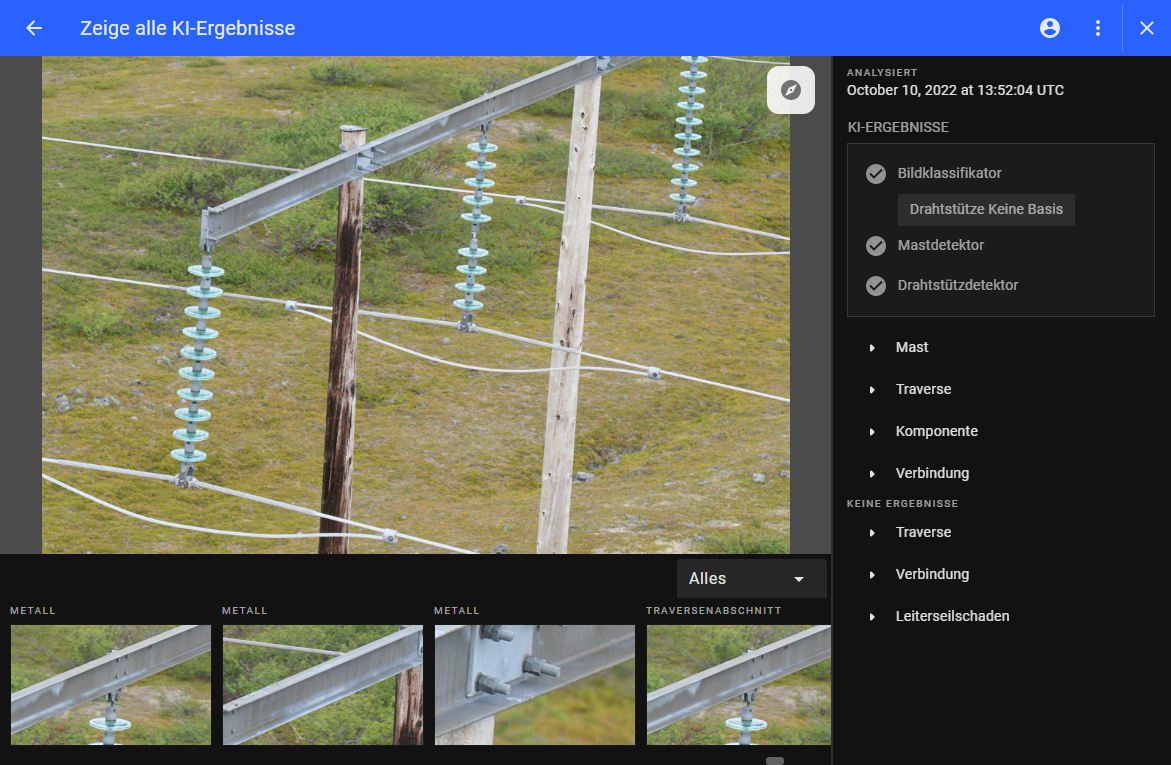
Task: Expand Verbindung under KI-Ergebnisse
Action: pos(873,474)
